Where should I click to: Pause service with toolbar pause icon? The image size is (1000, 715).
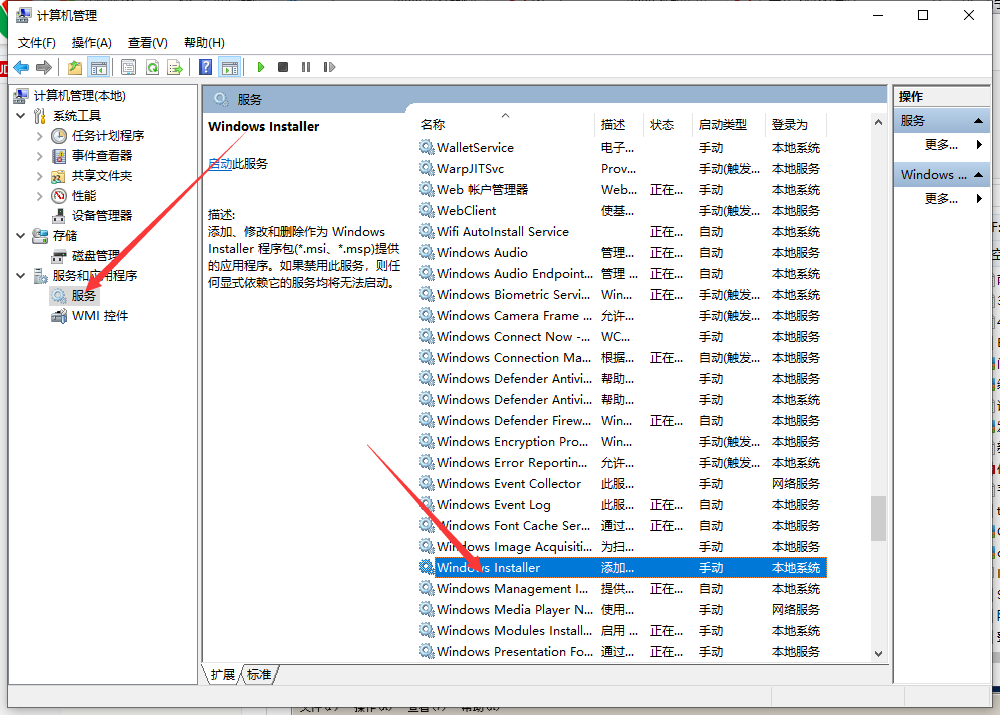pos(306,67)
